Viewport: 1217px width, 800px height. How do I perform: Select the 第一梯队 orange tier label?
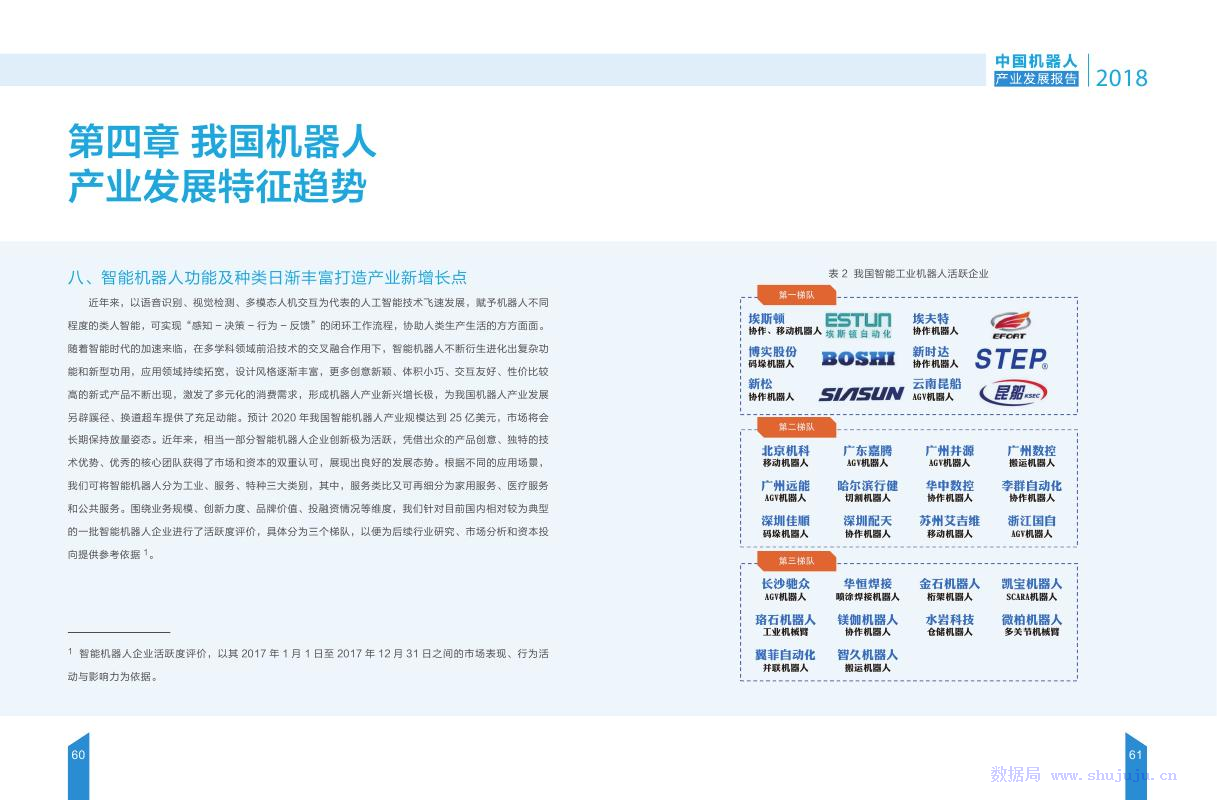tap(797, 295)
